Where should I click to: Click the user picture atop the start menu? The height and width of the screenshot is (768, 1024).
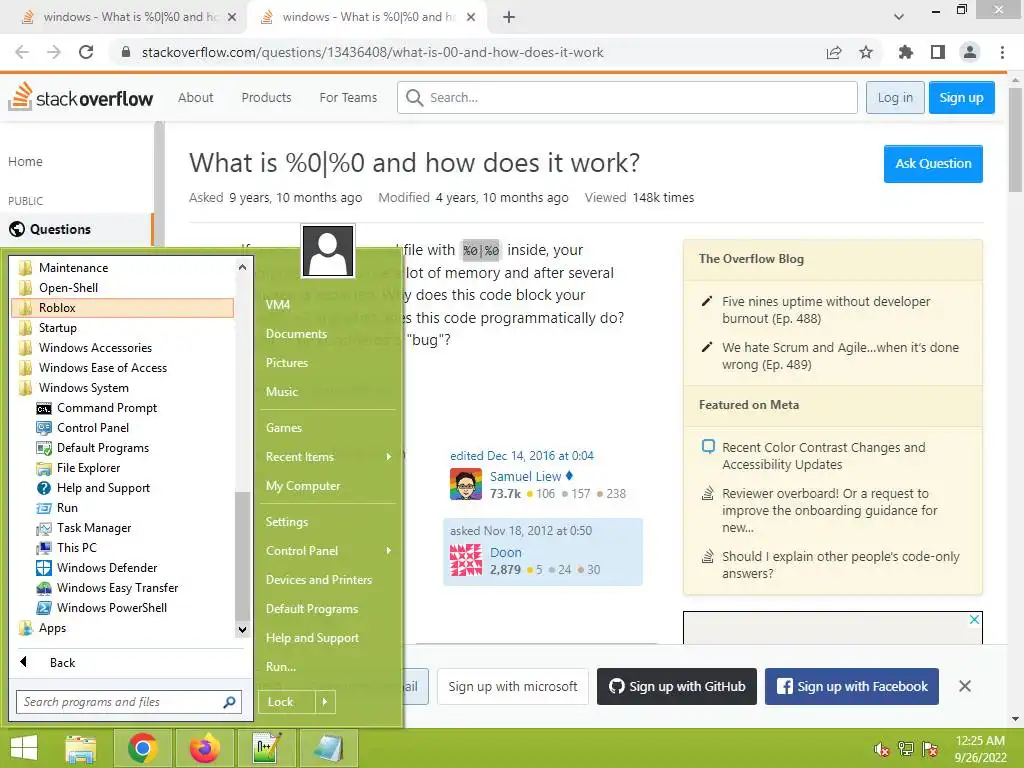[x=328, y=251]
